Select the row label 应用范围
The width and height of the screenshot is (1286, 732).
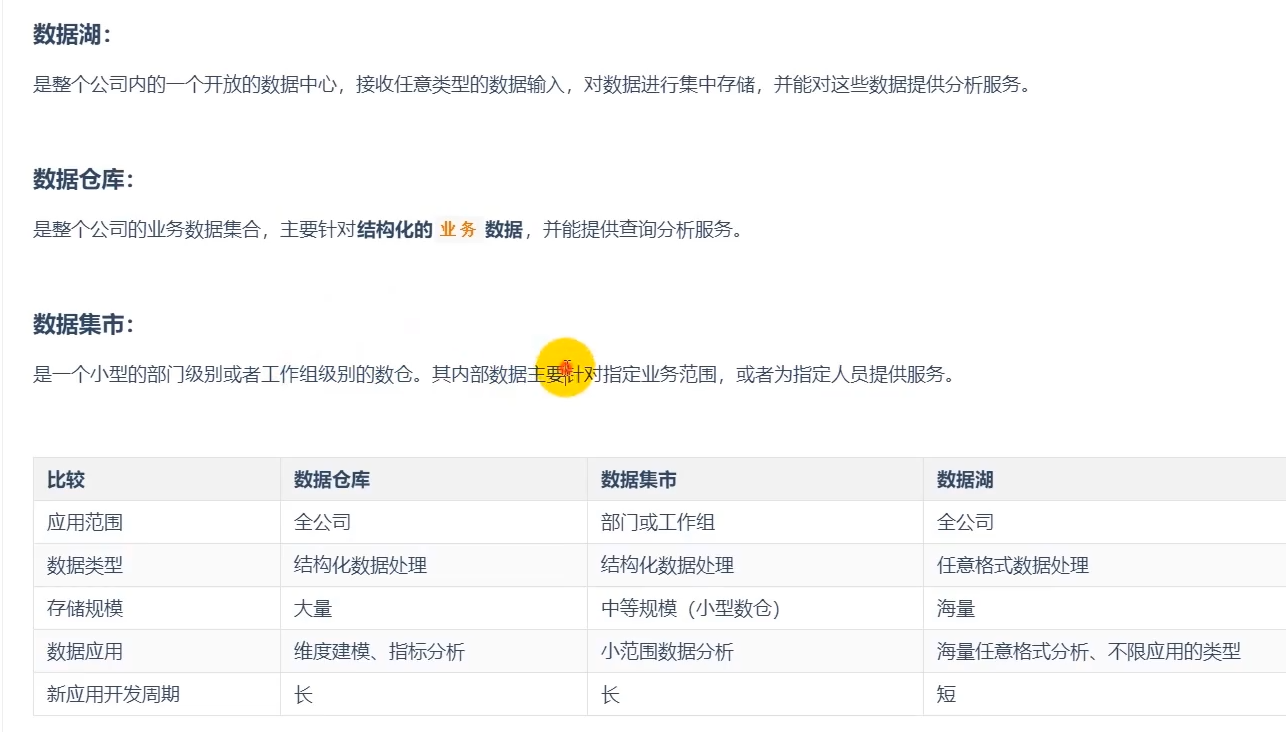[x=85, y=522]
